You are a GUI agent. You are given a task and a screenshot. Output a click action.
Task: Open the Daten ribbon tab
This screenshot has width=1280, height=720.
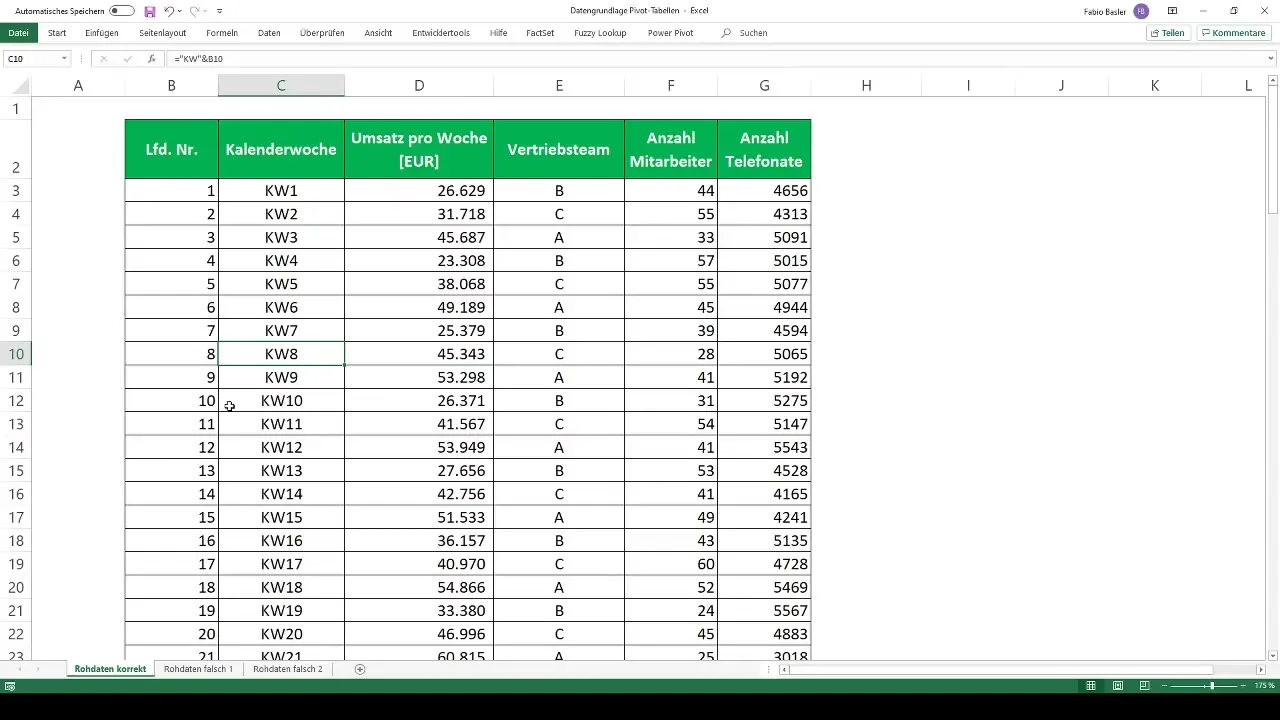[x=269, y=33]
